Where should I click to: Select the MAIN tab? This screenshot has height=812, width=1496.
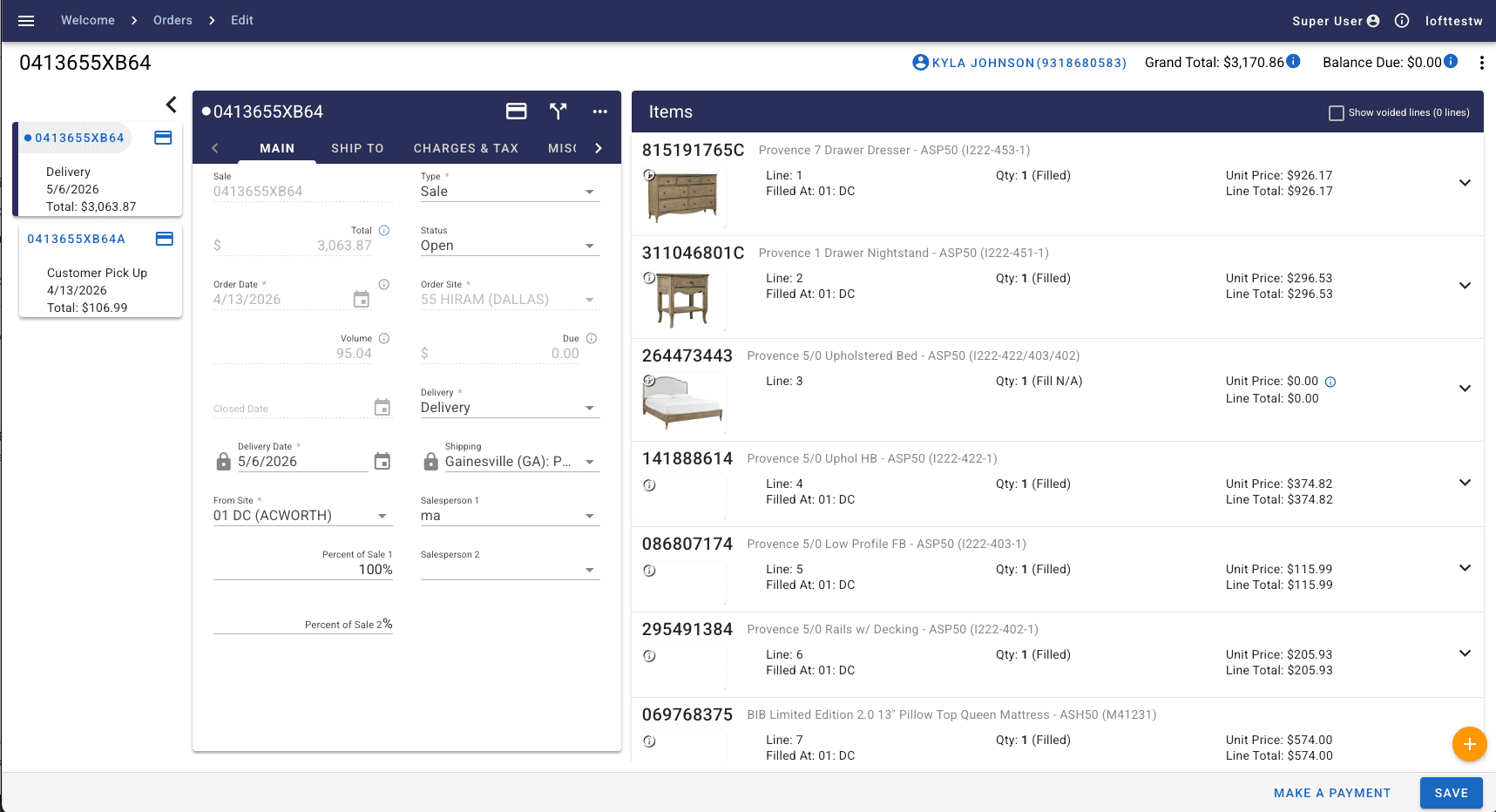(277, 148)
